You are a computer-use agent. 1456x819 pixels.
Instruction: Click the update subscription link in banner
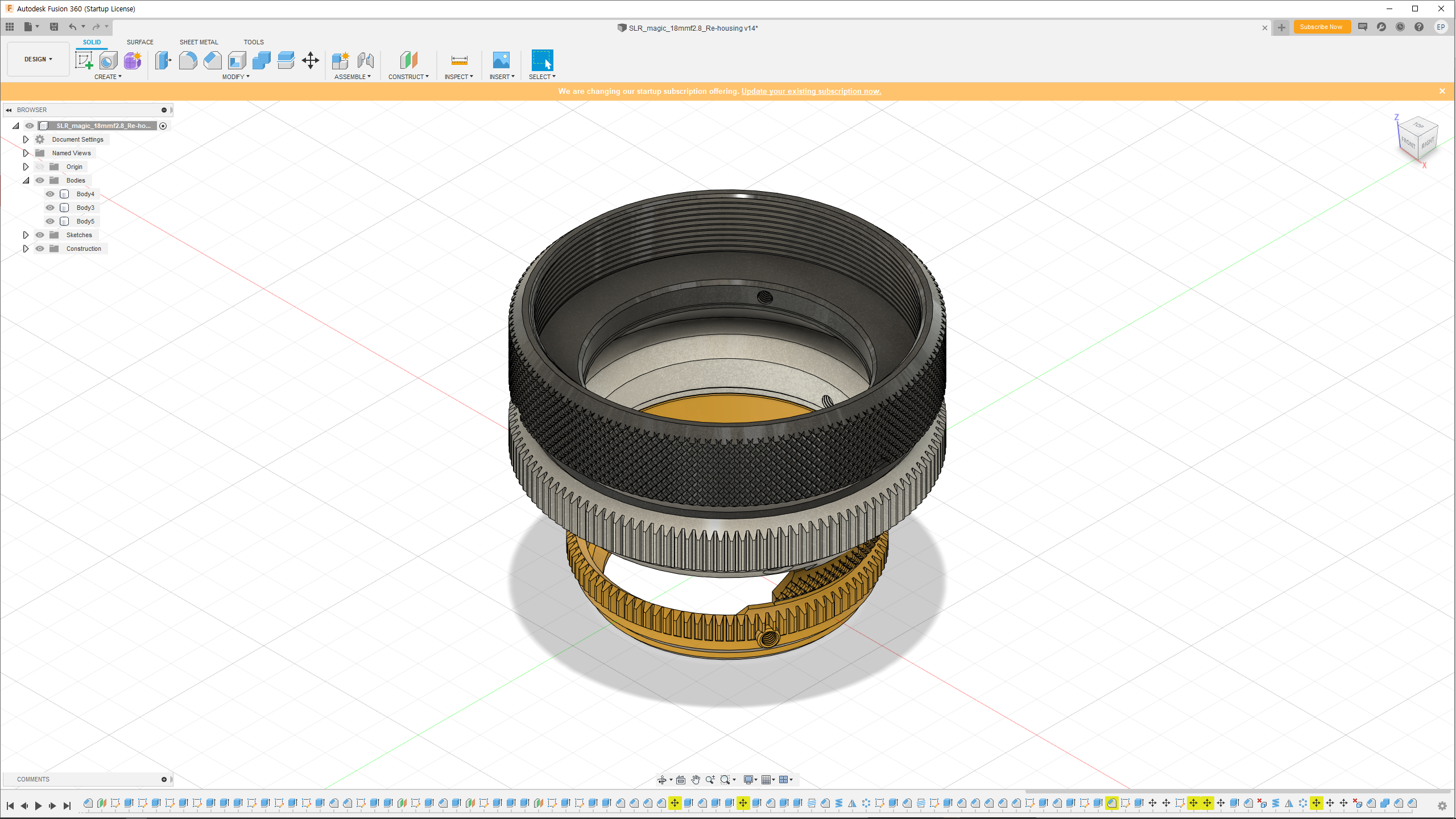(811, 91)
